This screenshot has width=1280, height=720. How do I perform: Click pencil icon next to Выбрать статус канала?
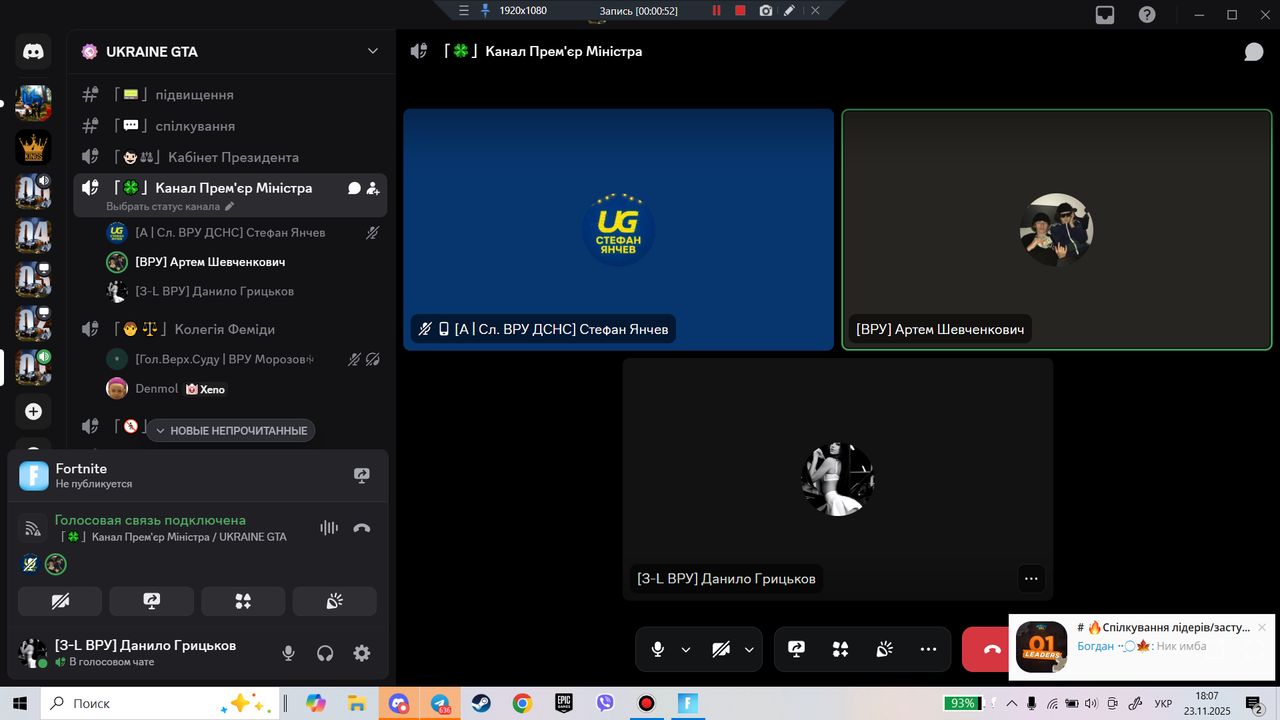pos(229,206)
